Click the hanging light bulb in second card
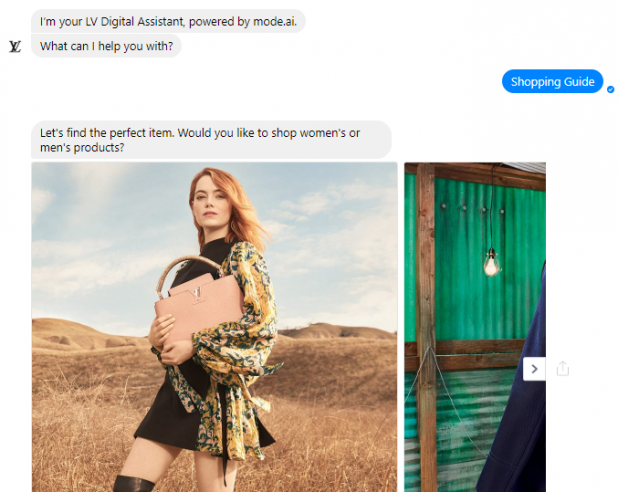 point(491,263)
